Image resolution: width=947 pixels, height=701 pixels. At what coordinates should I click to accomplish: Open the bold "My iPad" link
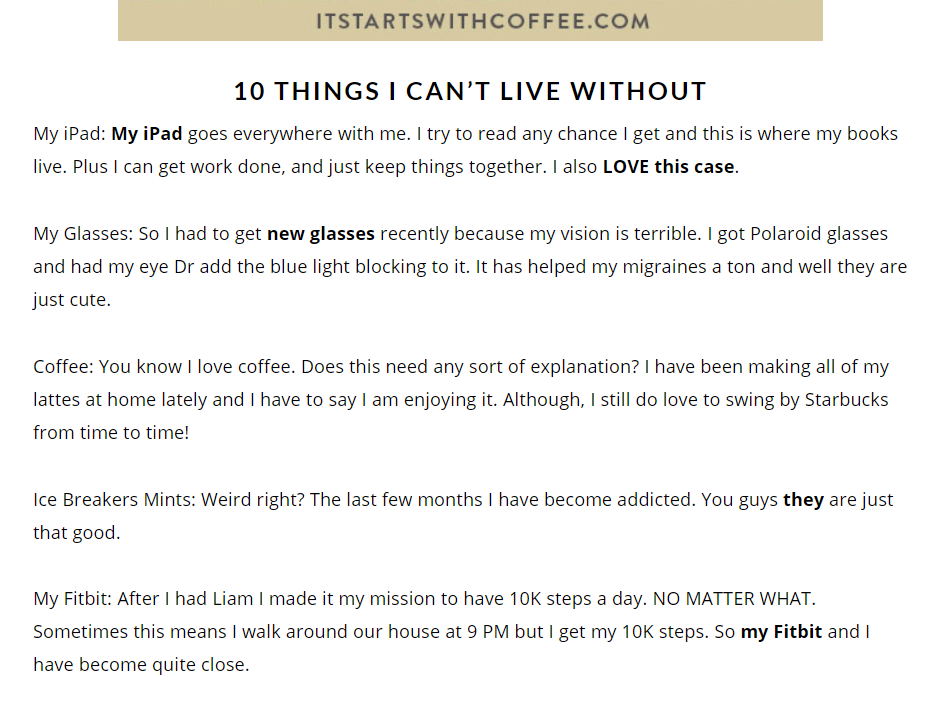click(x=146, y=134)
